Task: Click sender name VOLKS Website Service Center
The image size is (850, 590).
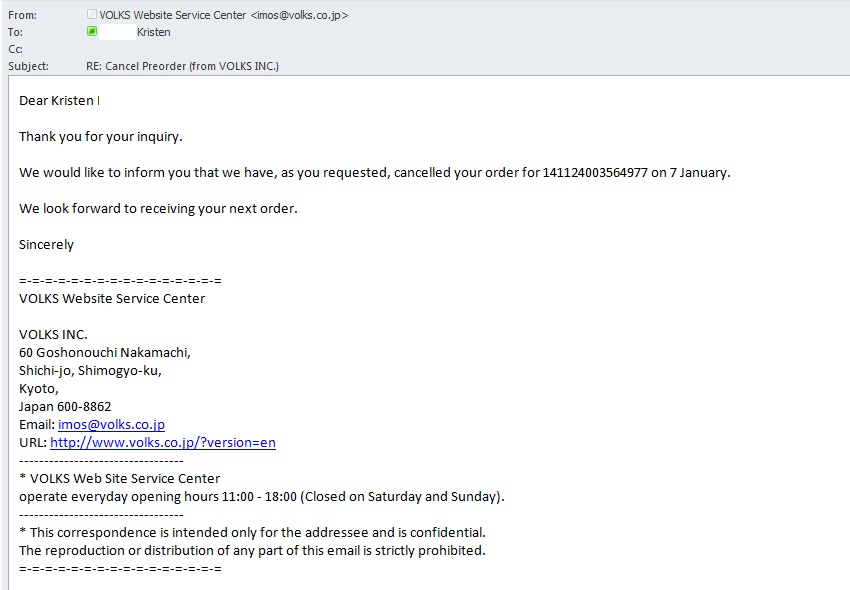Action: click(172, 15)
